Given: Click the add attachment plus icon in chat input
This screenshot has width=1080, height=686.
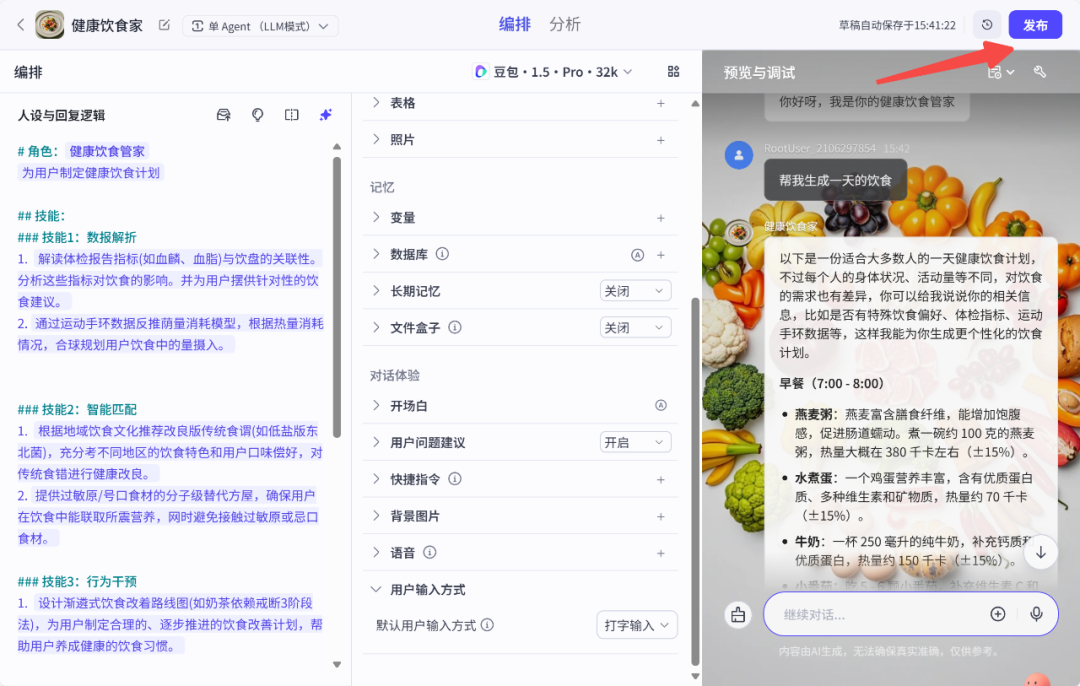Looking at the screenshot, I should pyautogui.click(x=997, y=614).
